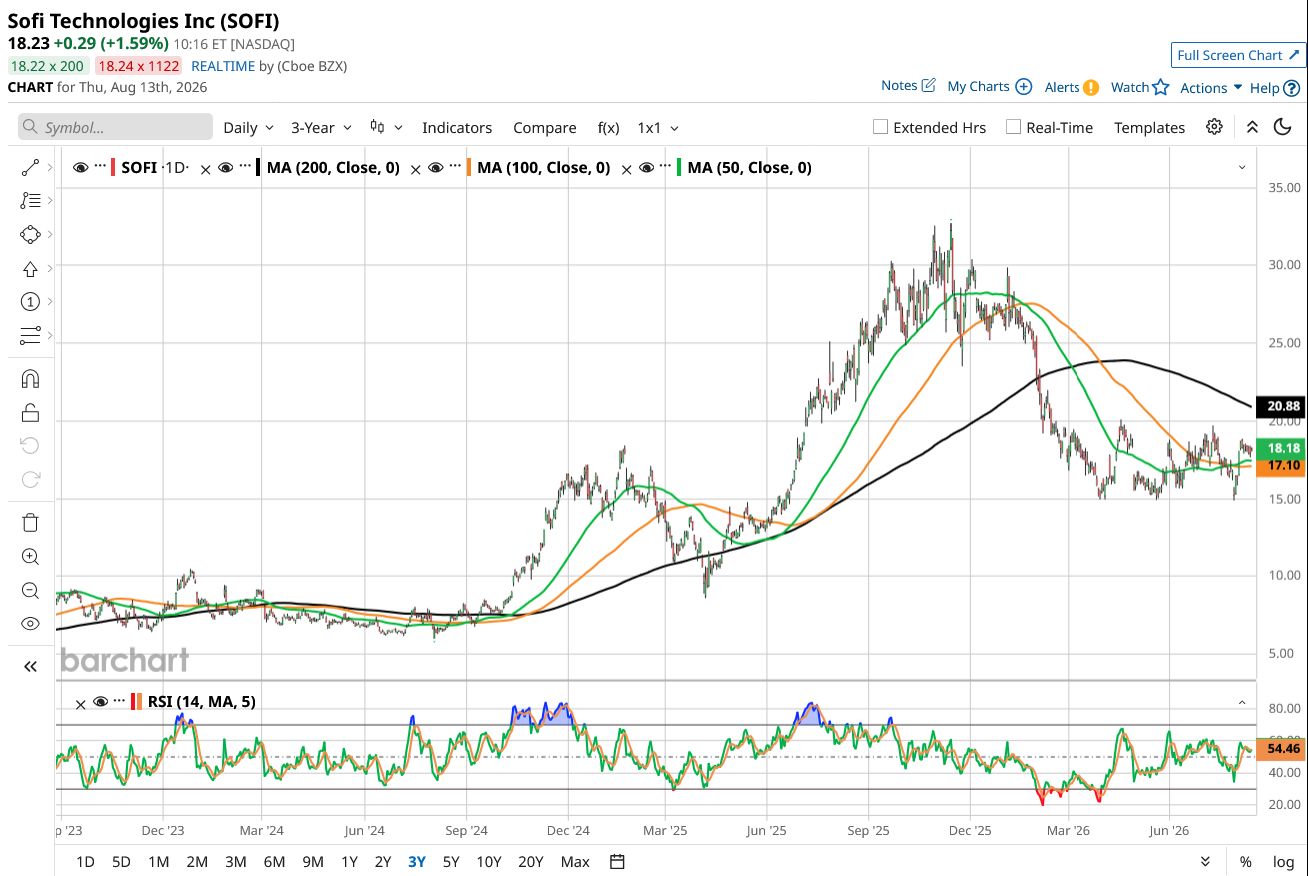Focus the Symbol search field

point(115,127)
